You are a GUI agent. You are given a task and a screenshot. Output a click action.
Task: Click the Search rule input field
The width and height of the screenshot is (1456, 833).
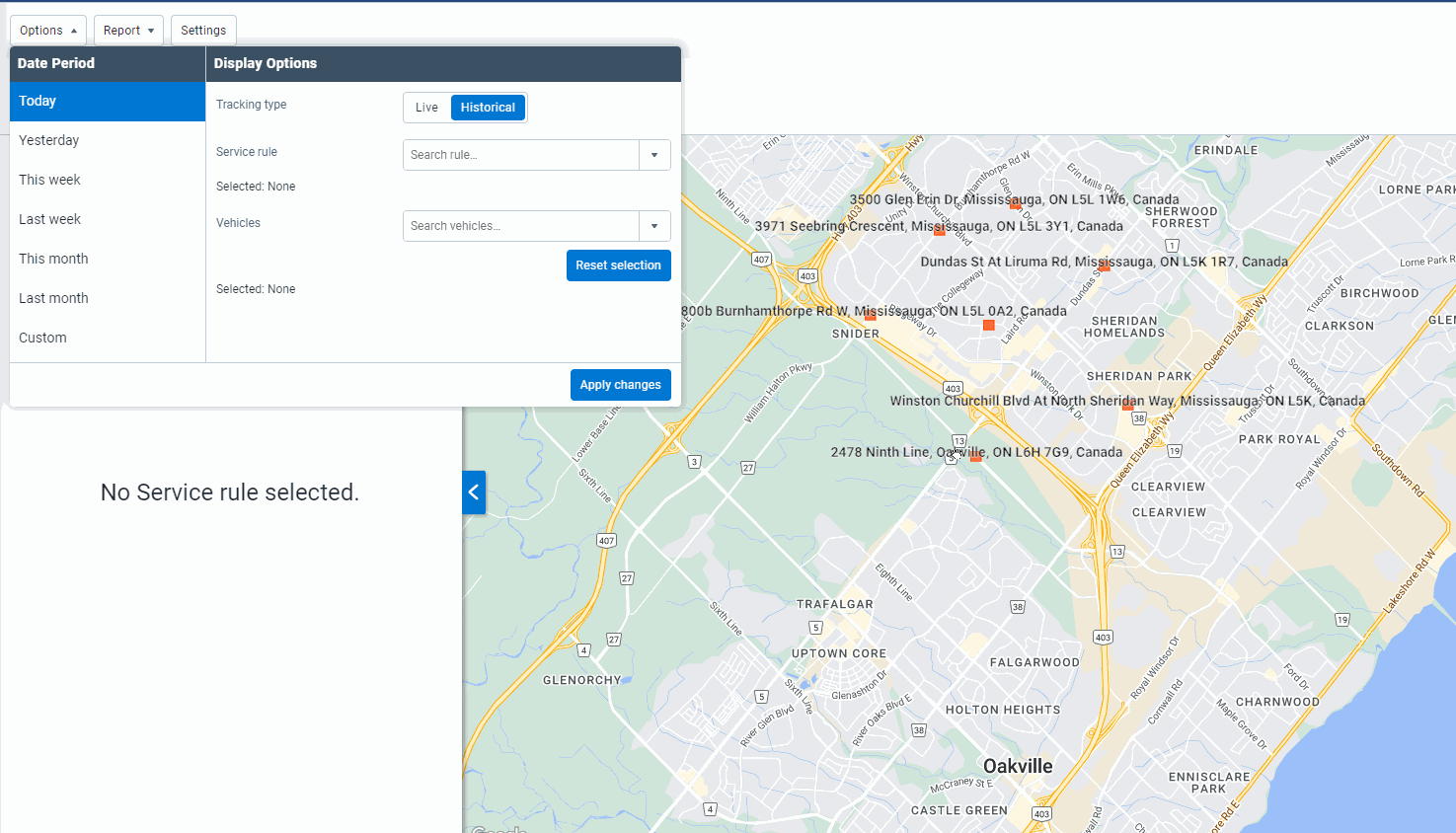coord(520,155)
